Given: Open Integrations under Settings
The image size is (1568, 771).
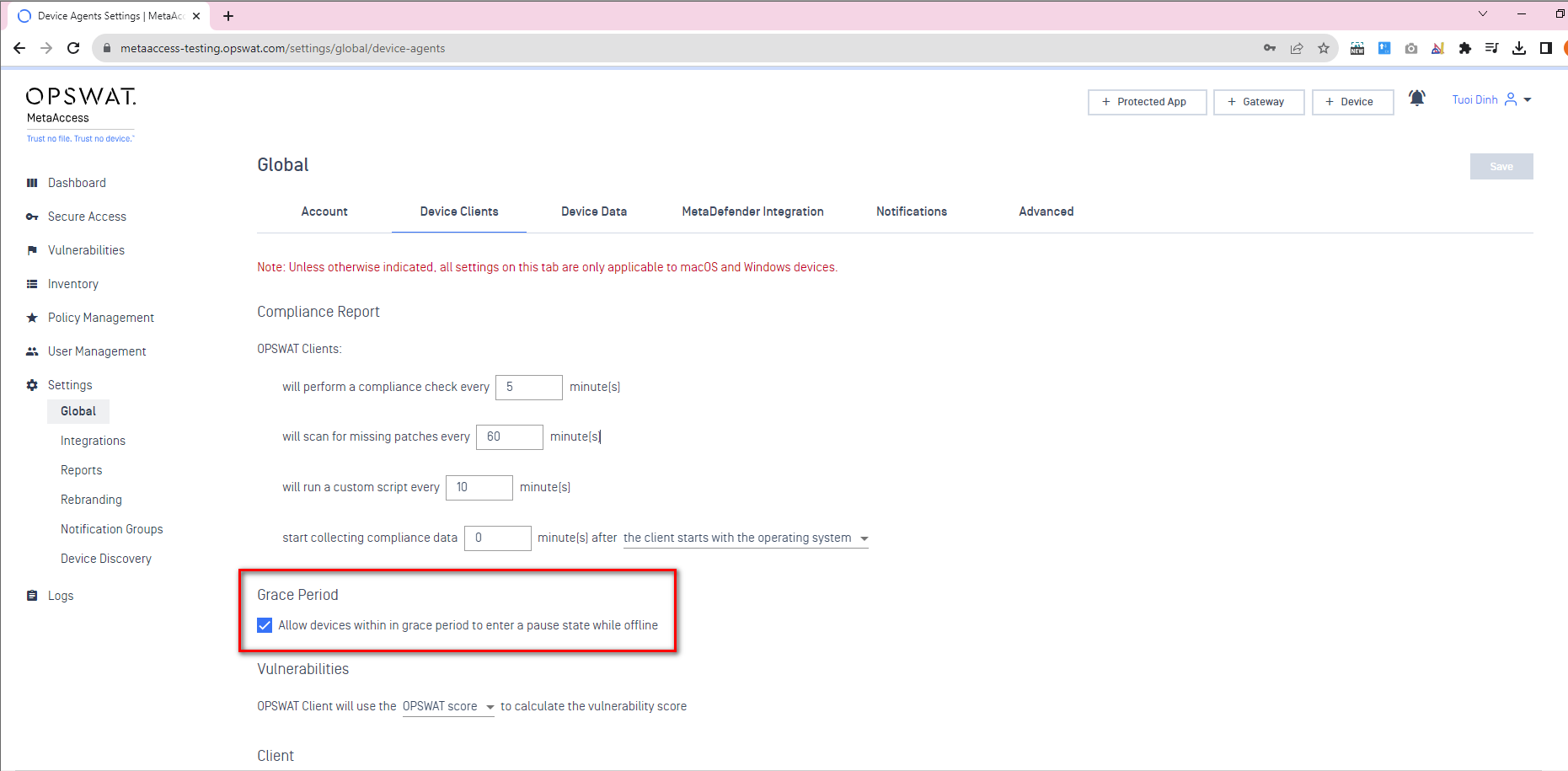Looking at the screenshot, I should pos(93,441).
